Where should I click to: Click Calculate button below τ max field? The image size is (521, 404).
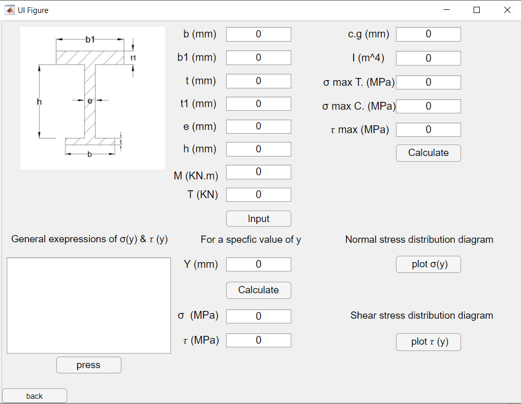428,153
